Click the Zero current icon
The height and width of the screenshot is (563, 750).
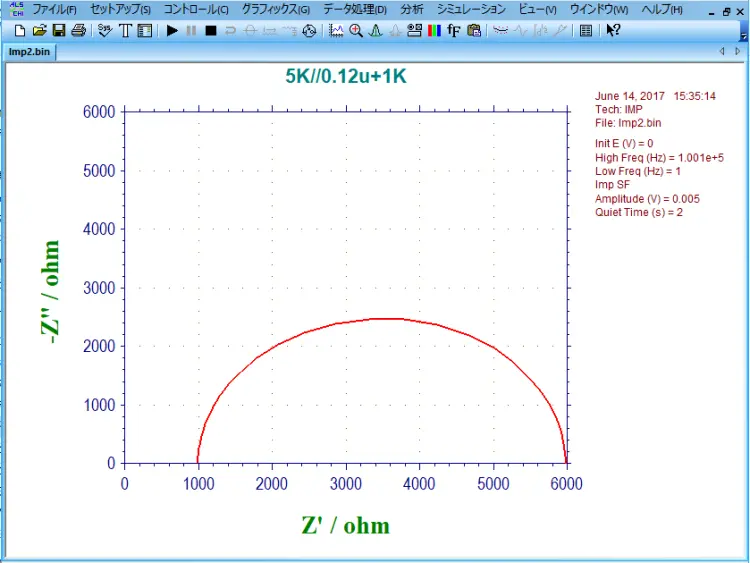pos(250,31)
